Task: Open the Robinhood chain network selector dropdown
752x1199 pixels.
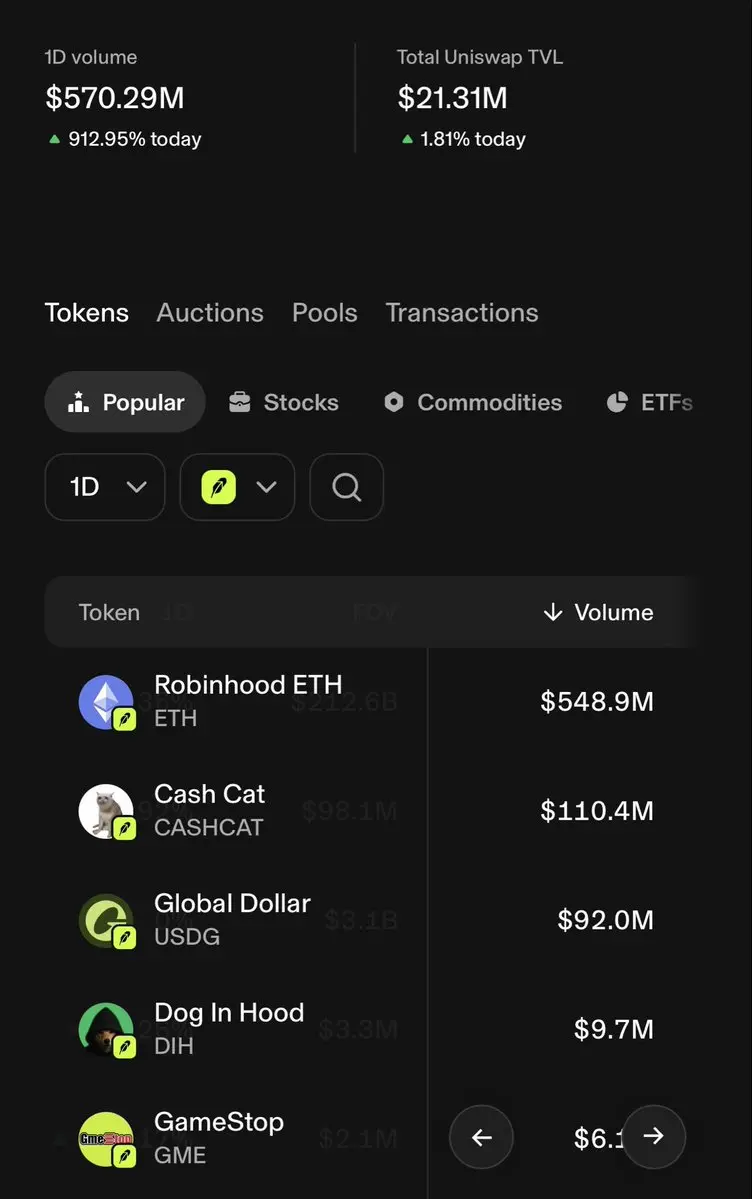Action: tap(237, 487)
